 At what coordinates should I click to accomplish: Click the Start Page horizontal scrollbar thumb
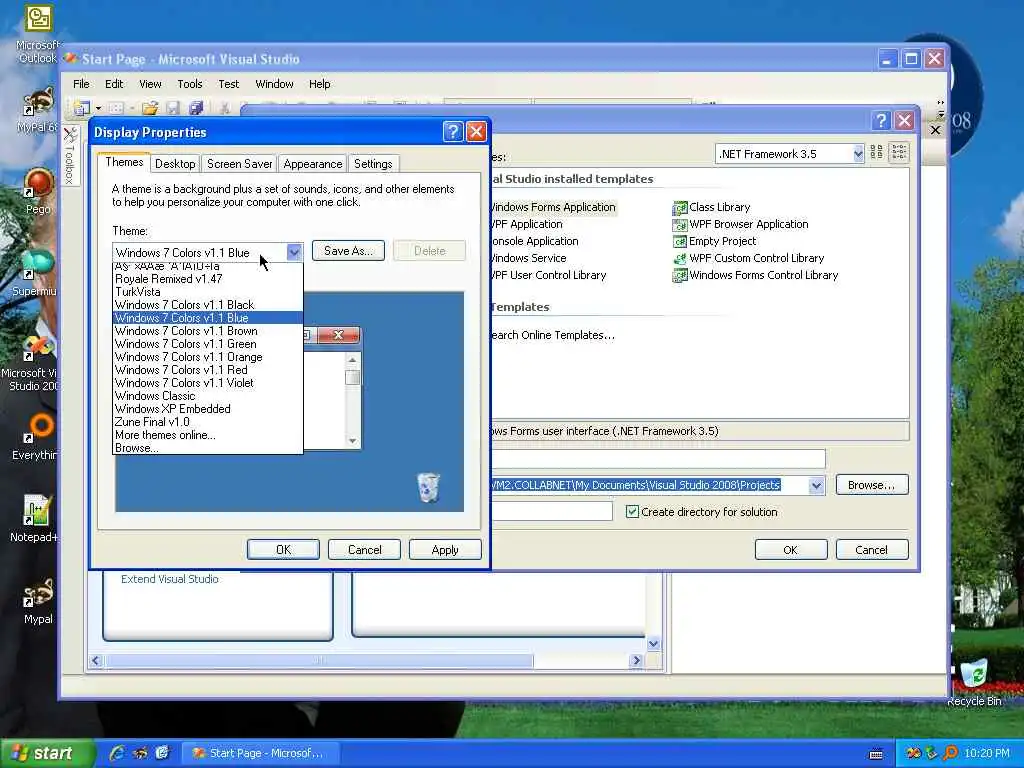[319, 661]
